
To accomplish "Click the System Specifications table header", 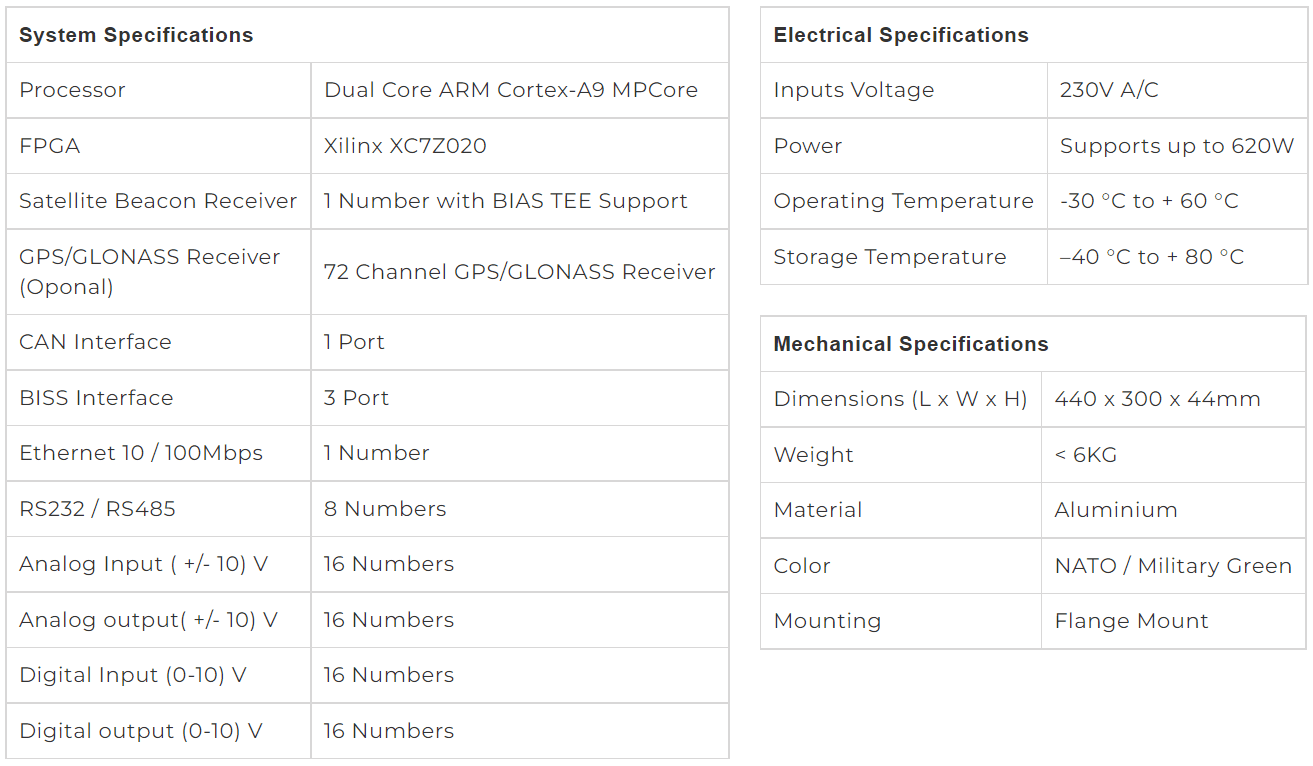I will point(136,35).
